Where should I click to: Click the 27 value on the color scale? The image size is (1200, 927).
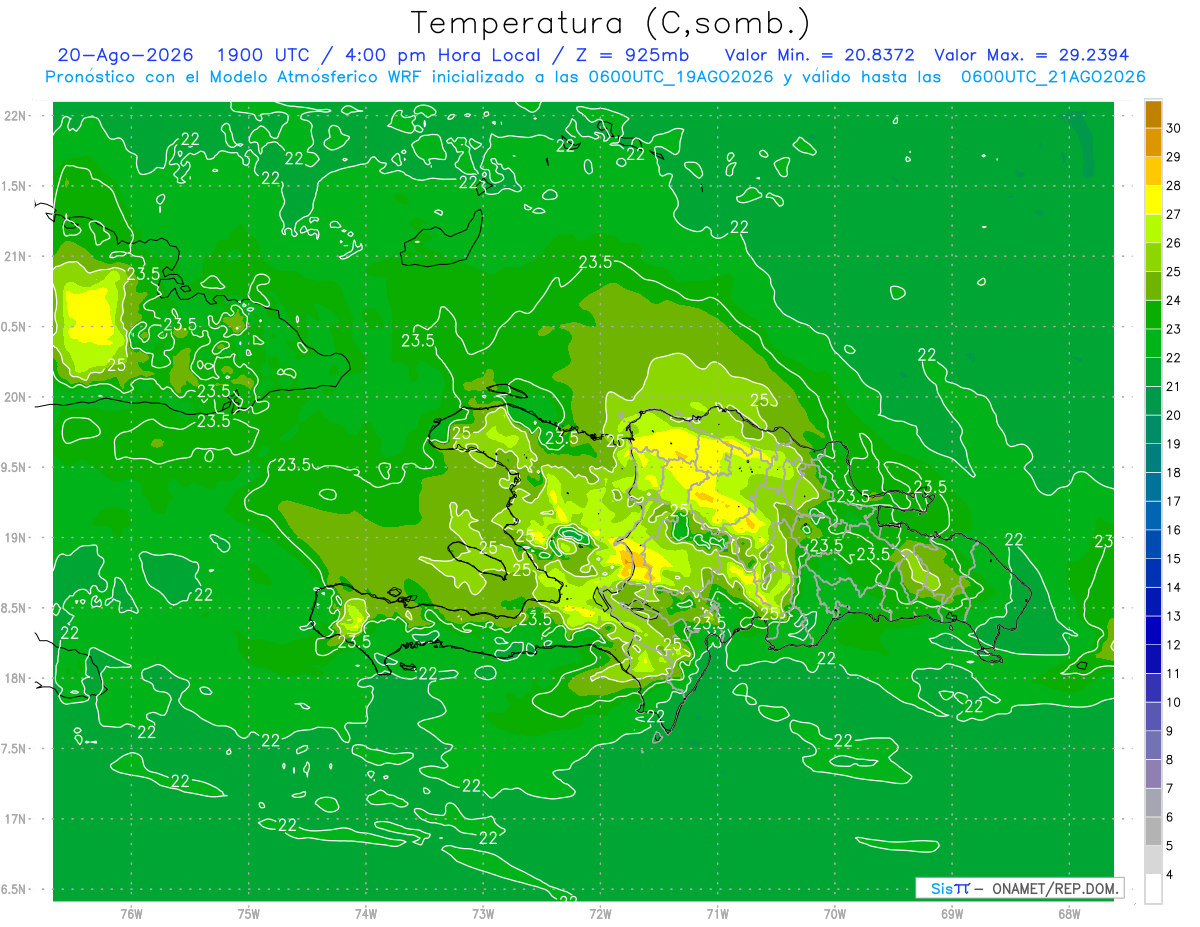[x=1174, y=214]
